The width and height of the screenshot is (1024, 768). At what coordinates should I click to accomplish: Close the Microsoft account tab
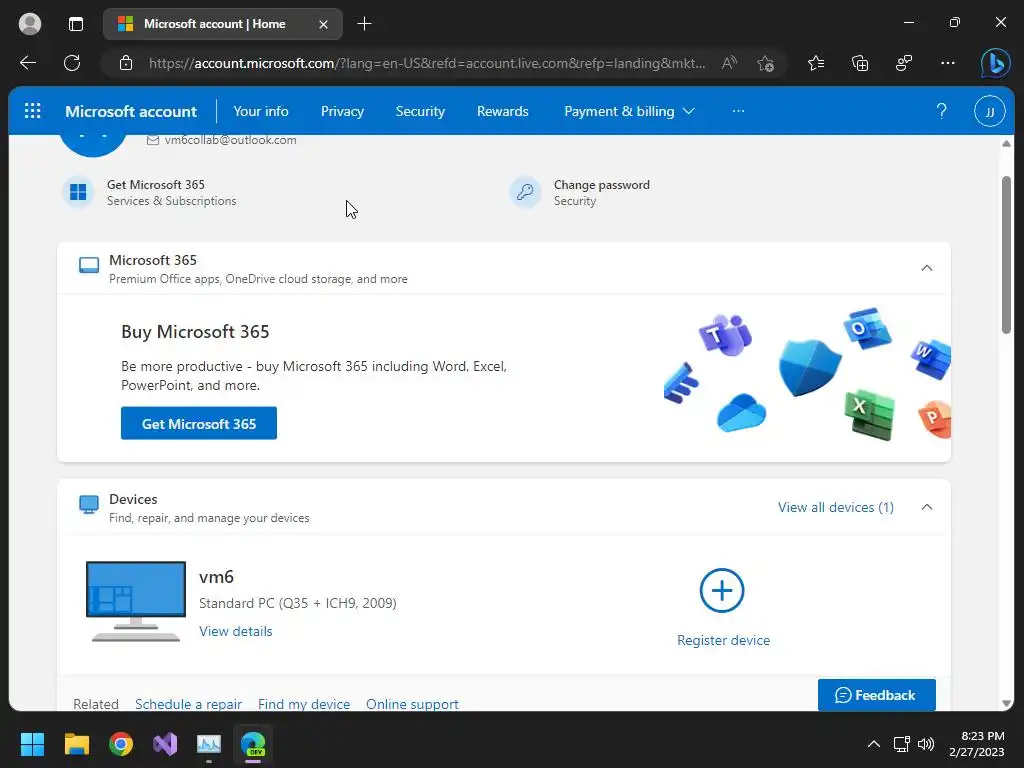click(323, 24)
